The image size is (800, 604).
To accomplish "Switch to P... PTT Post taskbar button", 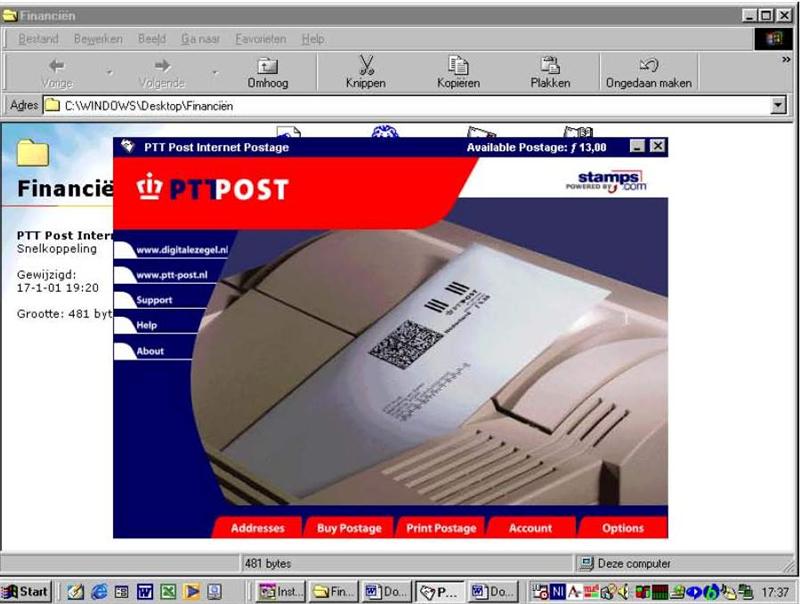I will pyautogui.click(x=440, y=592).
